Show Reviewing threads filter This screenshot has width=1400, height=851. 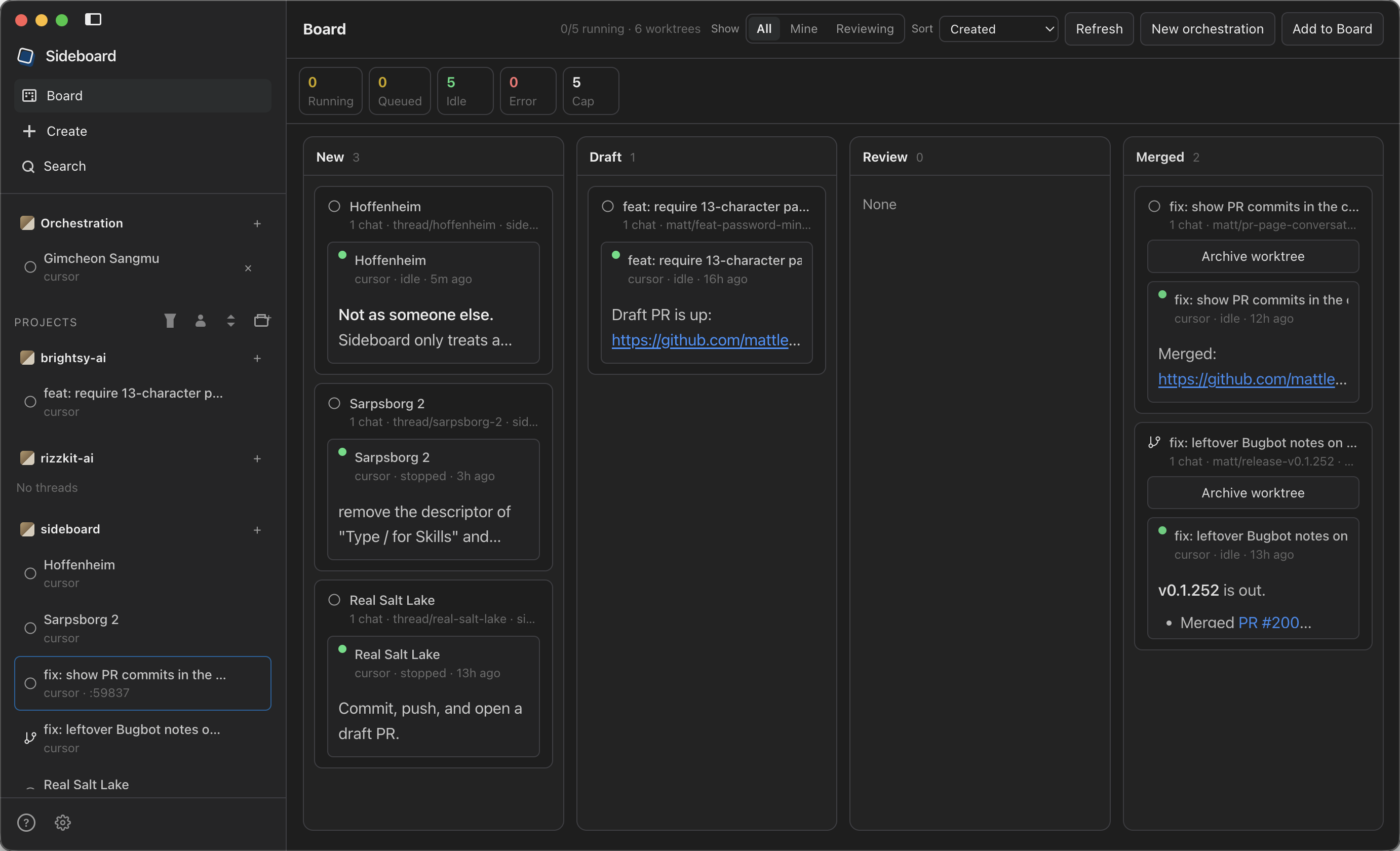pos(864,28)
